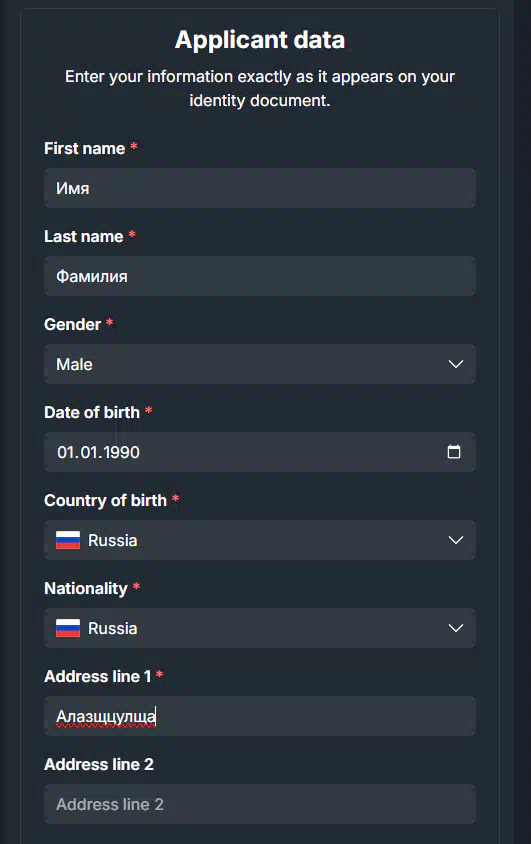
Task: Select the year 1990 in Date of birth
Action: [122, 452]
